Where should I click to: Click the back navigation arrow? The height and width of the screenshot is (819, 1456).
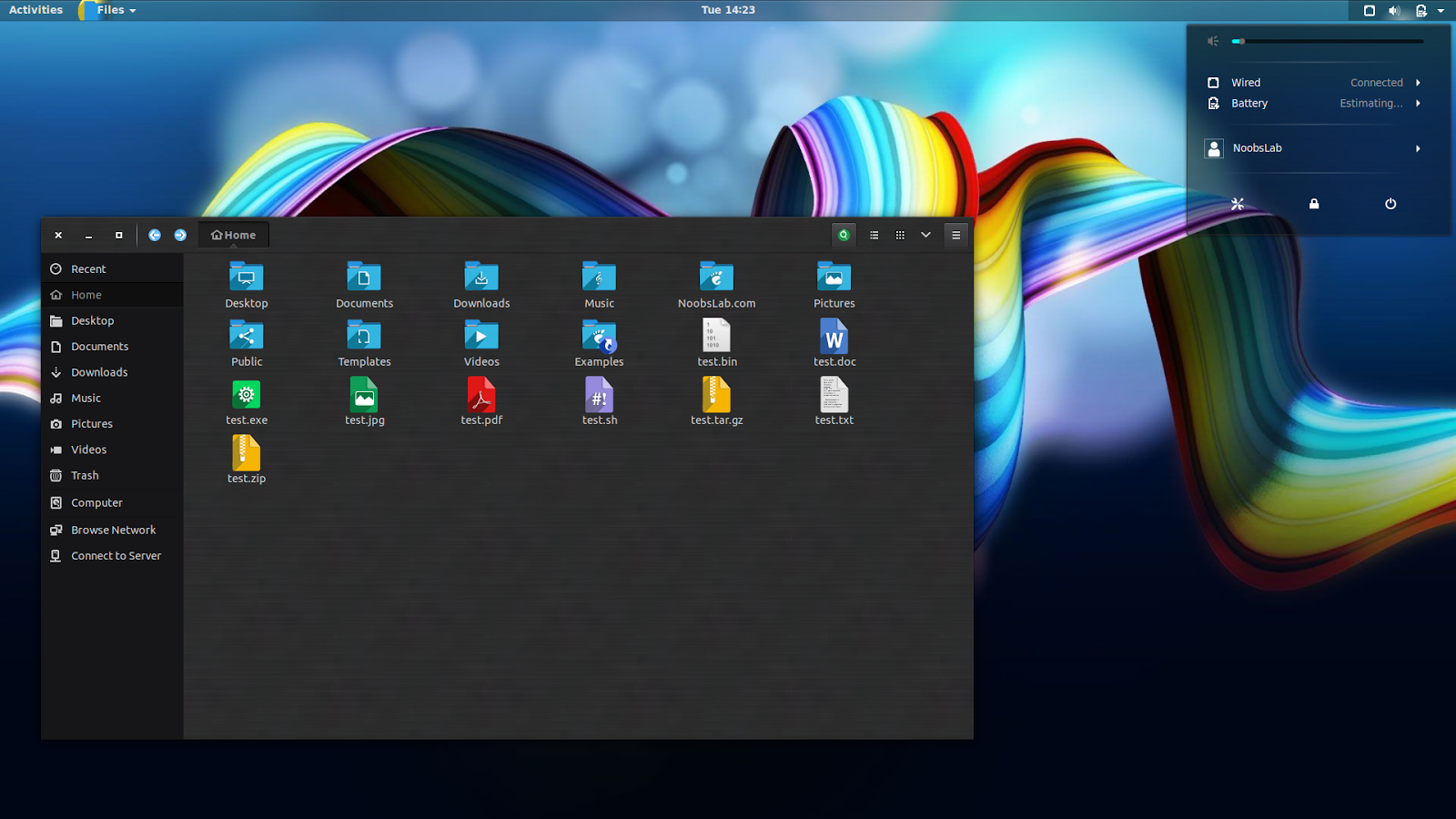[155, 235]
